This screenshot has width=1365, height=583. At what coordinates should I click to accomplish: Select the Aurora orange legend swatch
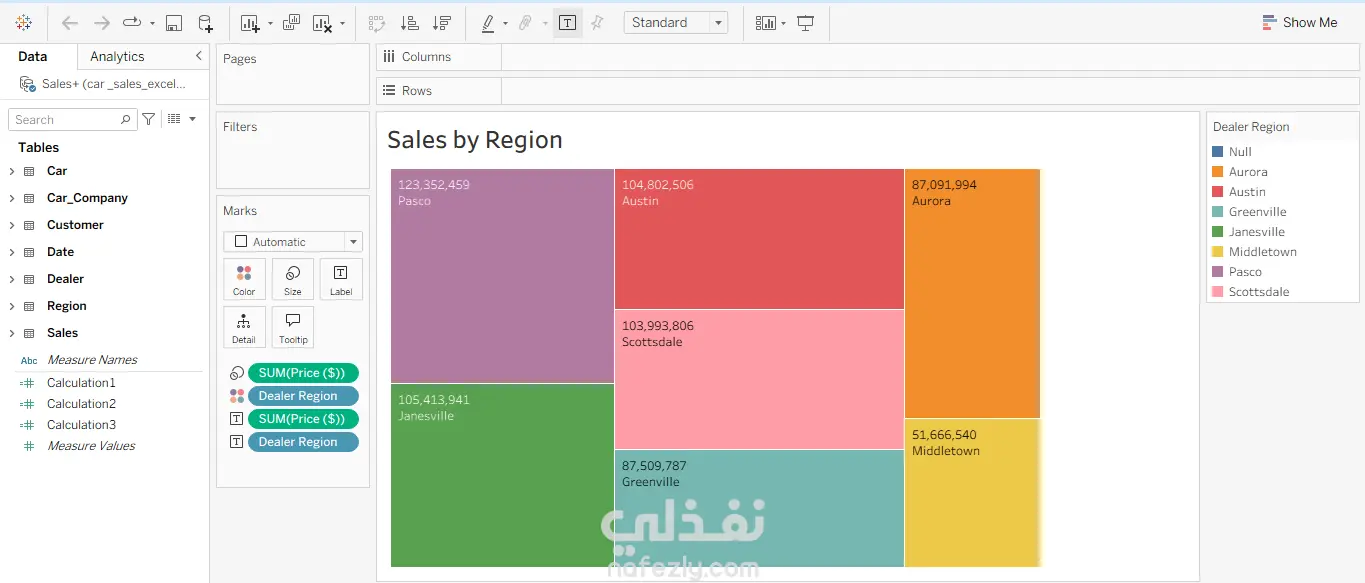[x=1218, y=172]
